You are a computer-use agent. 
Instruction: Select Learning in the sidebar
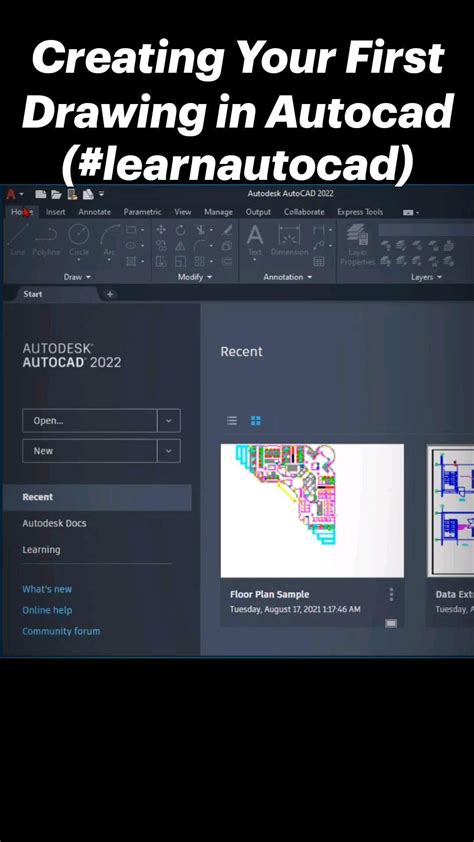[41, 550]
